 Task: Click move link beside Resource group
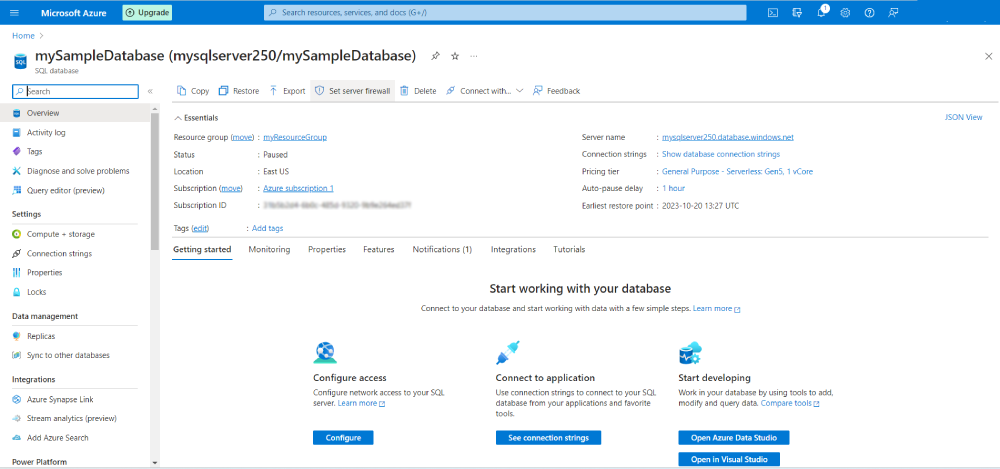[x=242, y=137]
